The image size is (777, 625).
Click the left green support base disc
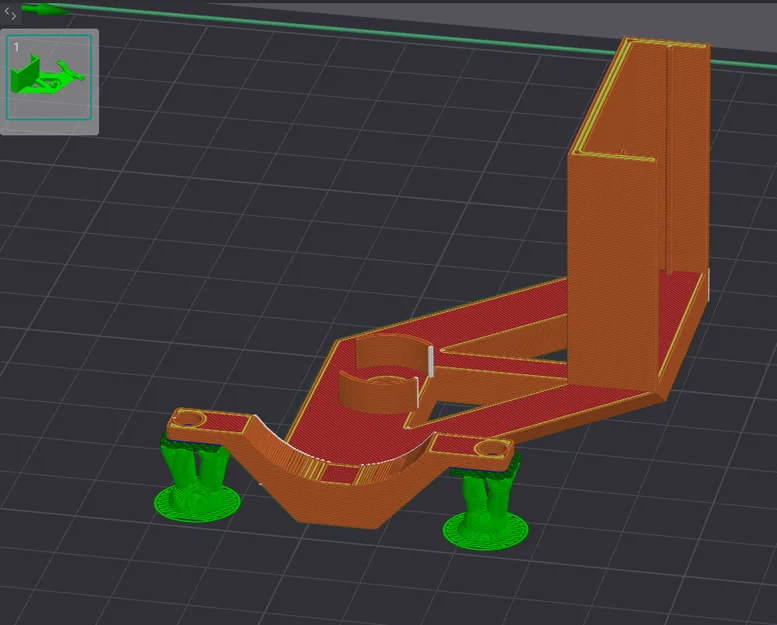(197, 504)
